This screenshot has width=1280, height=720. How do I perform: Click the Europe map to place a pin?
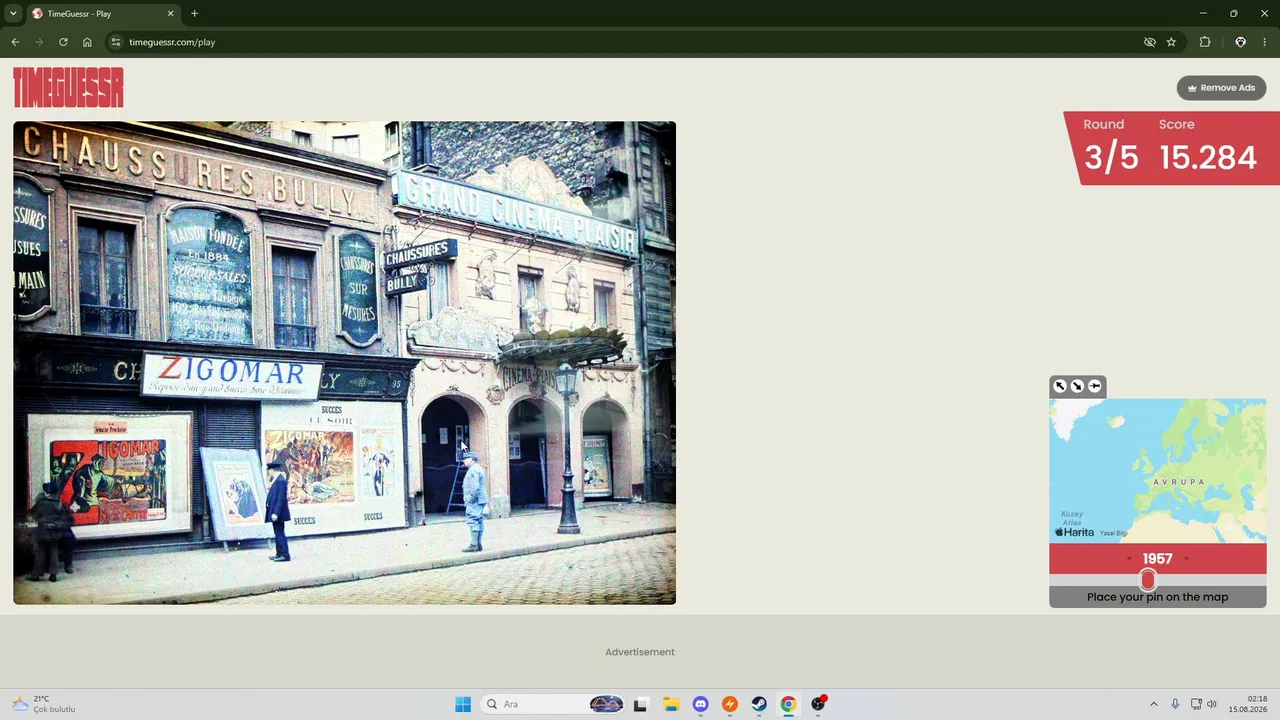tap(1158, 471)
